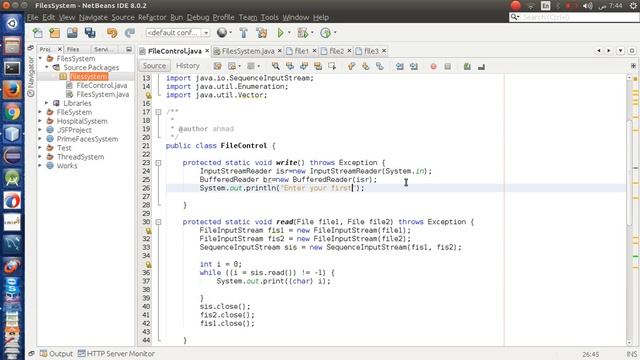Open the HTTP Server Monitor window
This screenshot has width=640, height=360.
point(116,354)
